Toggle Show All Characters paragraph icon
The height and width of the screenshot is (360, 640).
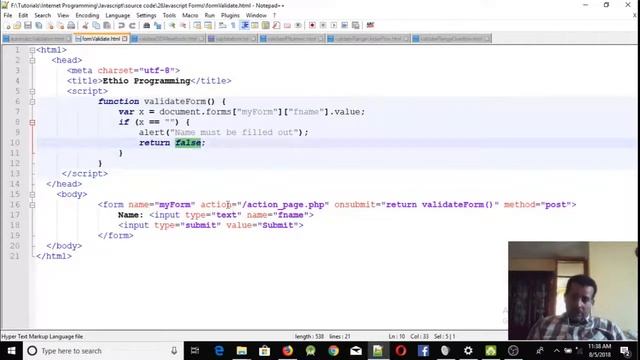[x=233, y=25]
